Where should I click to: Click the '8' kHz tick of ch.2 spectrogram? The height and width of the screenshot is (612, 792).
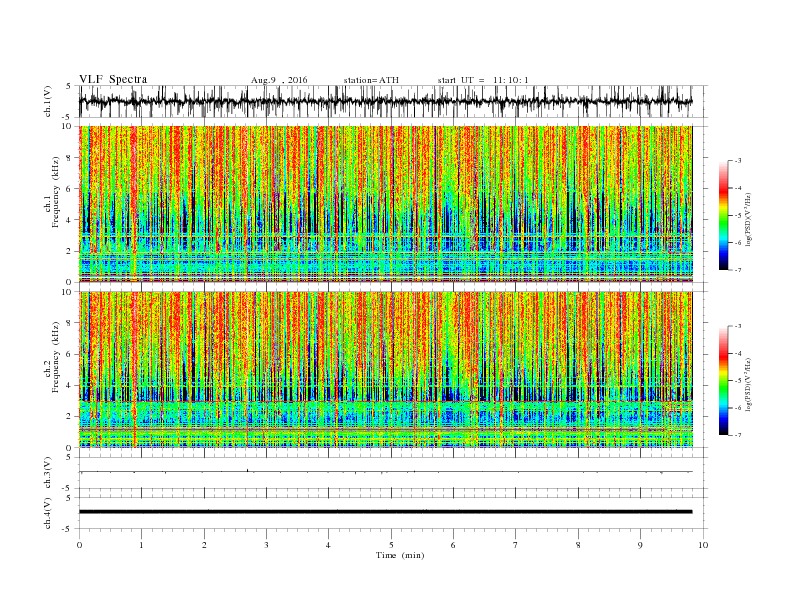click(70, 323)
